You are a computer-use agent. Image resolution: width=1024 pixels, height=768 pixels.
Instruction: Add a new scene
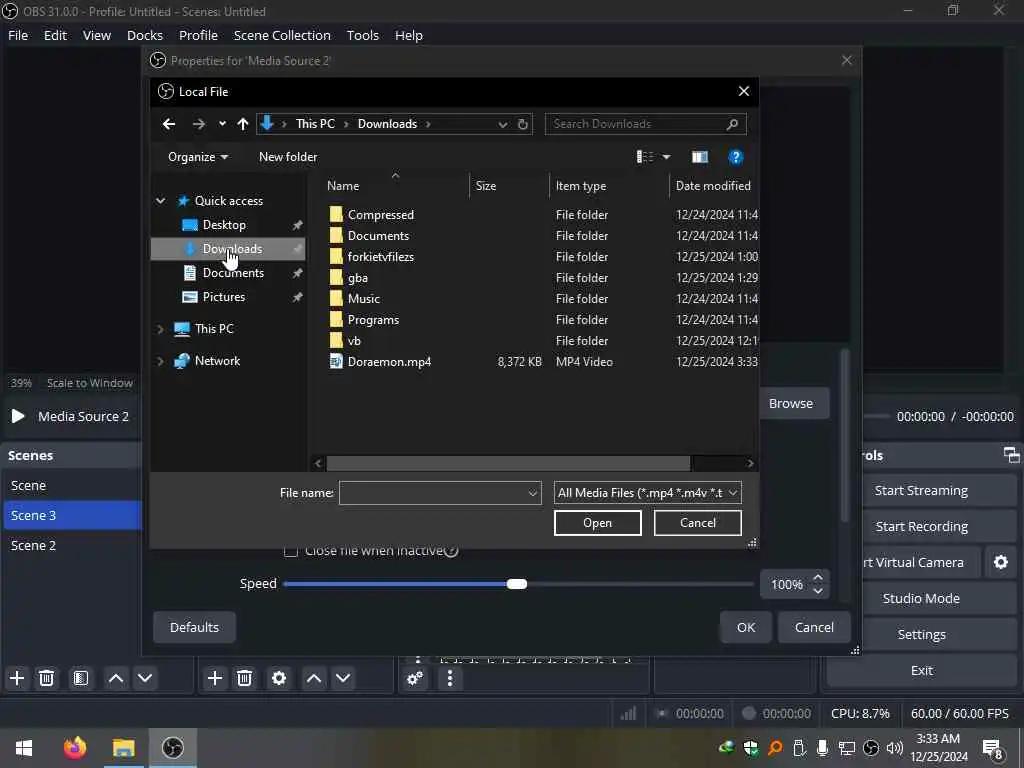tap(17, 678)
